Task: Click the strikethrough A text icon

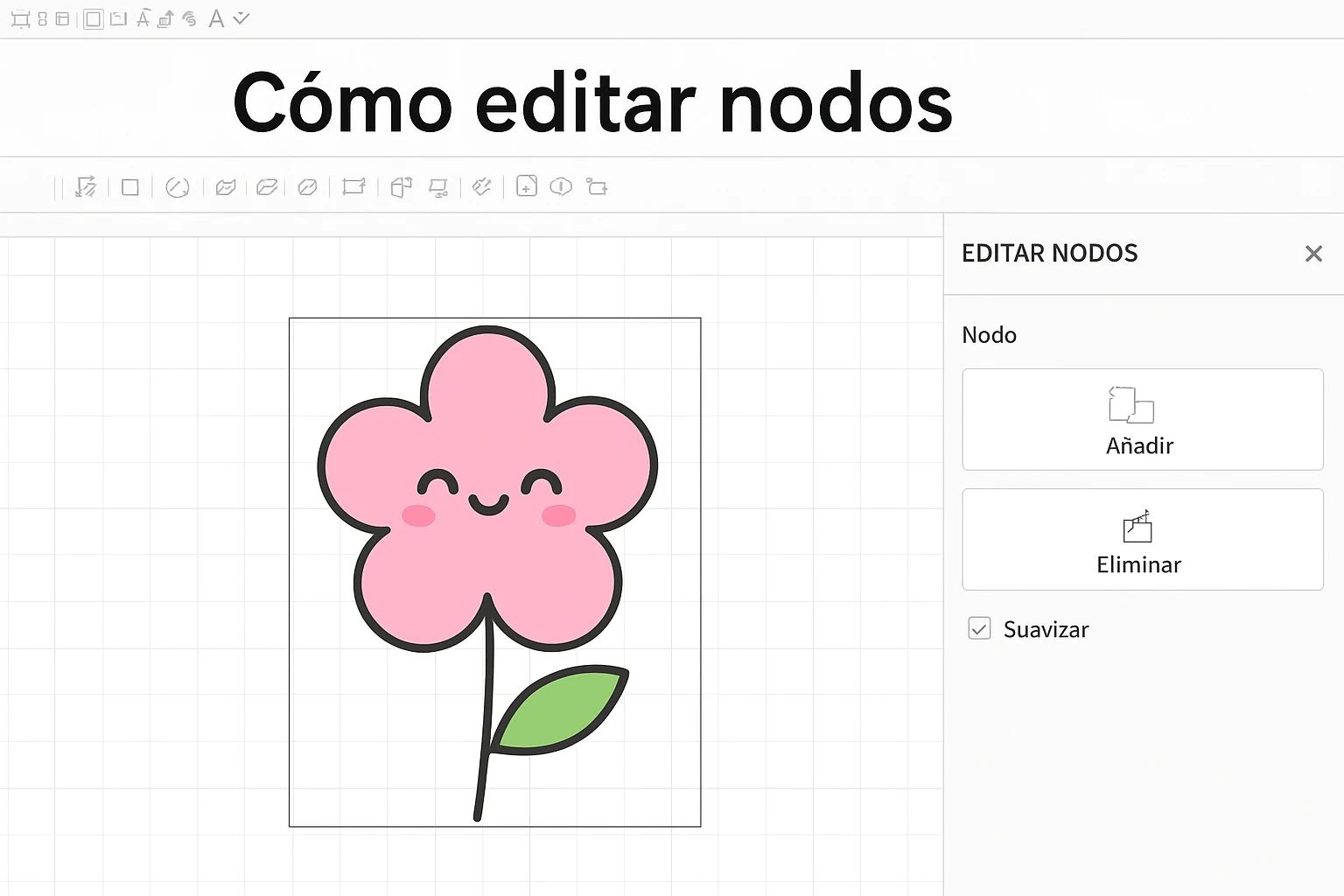Action: tap(143, 18)
